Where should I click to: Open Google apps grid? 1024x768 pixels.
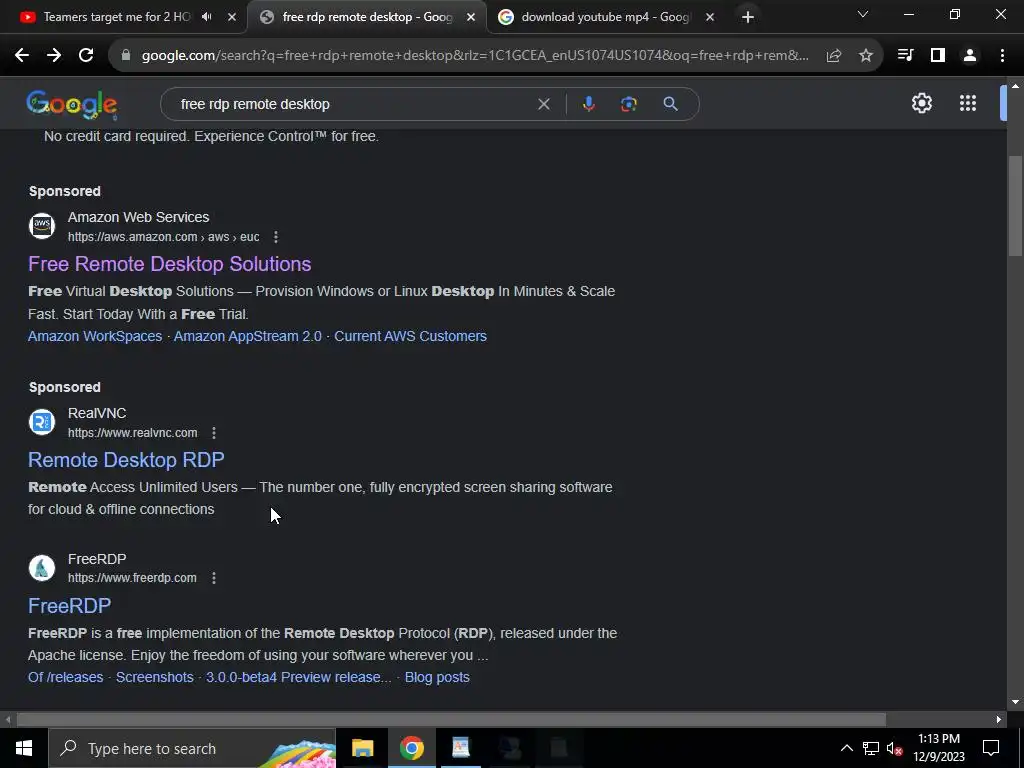point(968,103)
